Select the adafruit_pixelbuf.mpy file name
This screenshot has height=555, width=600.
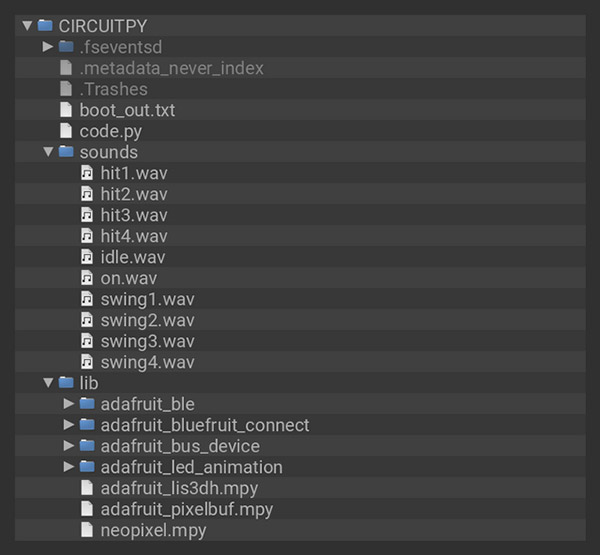[x=187, y=510]
